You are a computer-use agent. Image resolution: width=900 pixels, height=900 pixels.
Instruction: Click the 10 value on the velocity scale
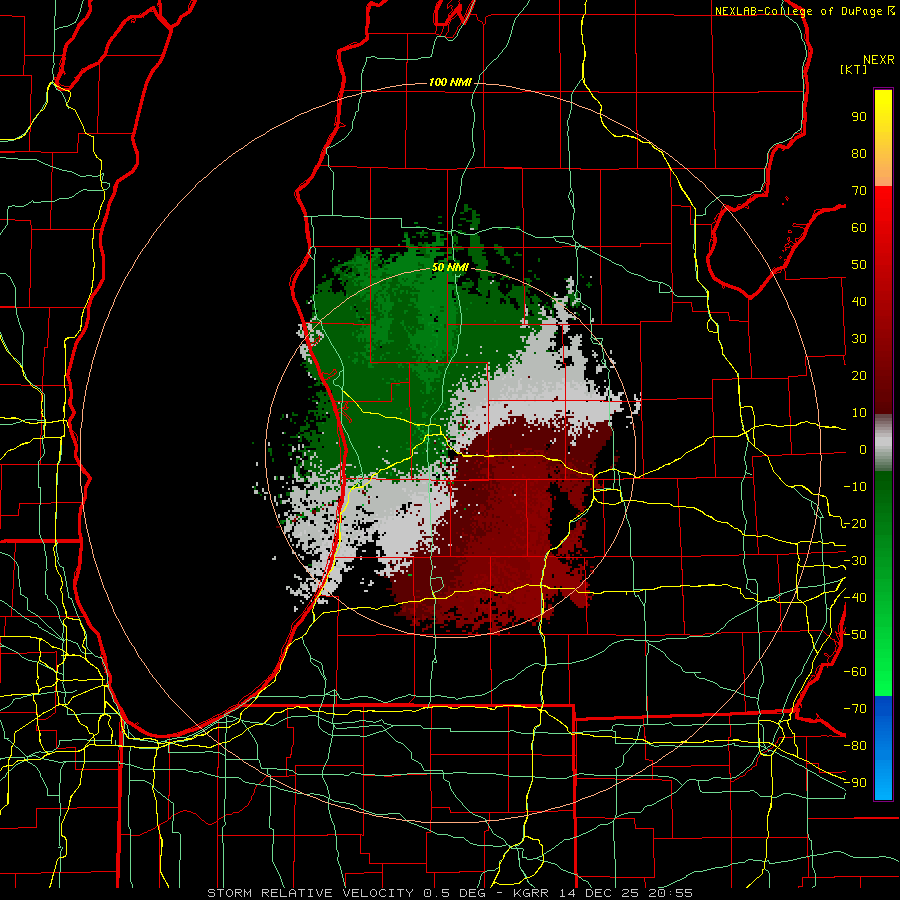[x=859, y=413]
